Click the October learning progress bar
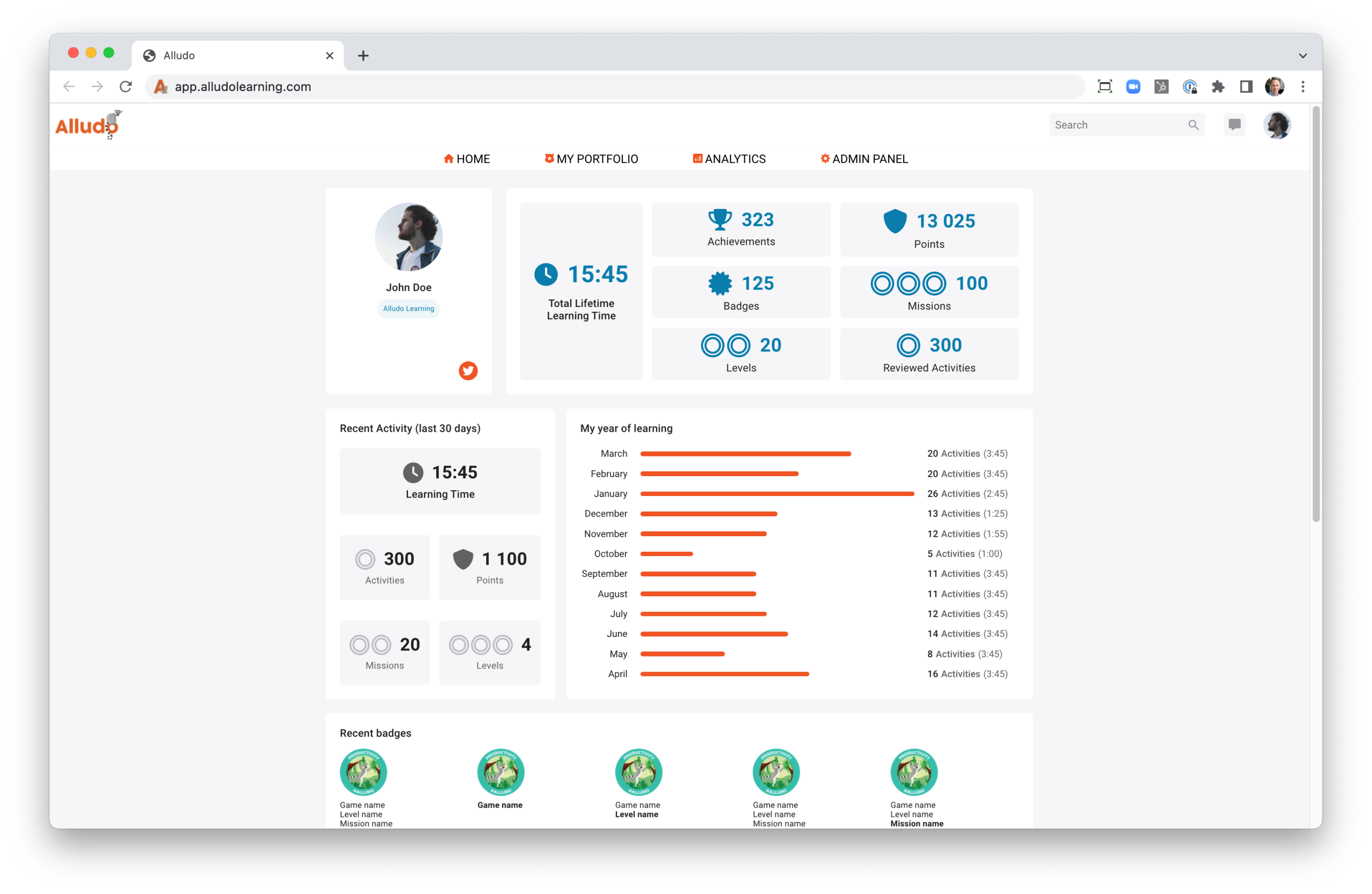The width and height of the screenshot is (1372, 894). click(666, 553)
